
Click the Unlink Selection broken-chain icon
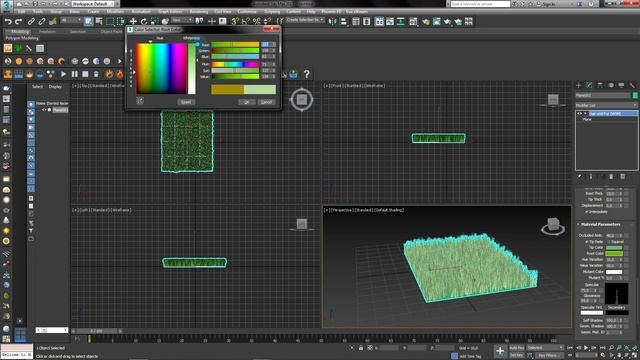click(x=42, y=21)
